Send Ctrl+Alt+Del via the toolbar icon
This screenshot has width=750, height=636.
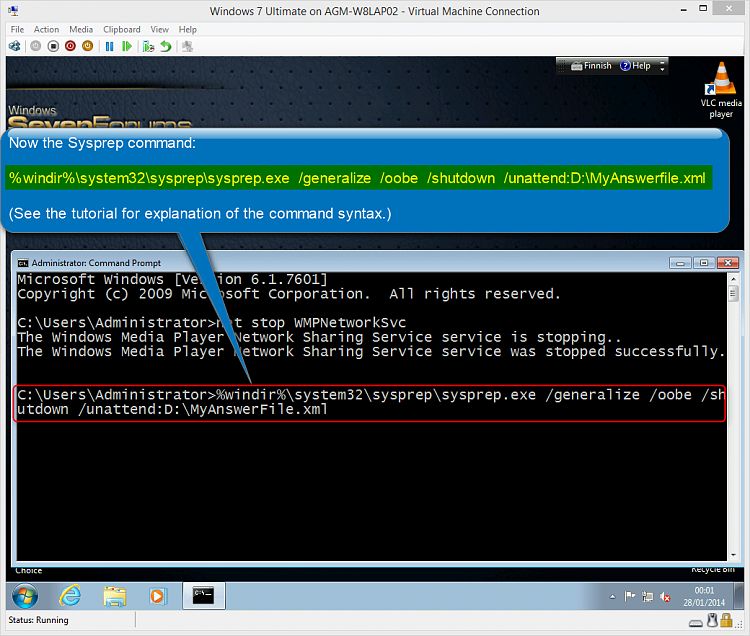click(x=14, y=46)
